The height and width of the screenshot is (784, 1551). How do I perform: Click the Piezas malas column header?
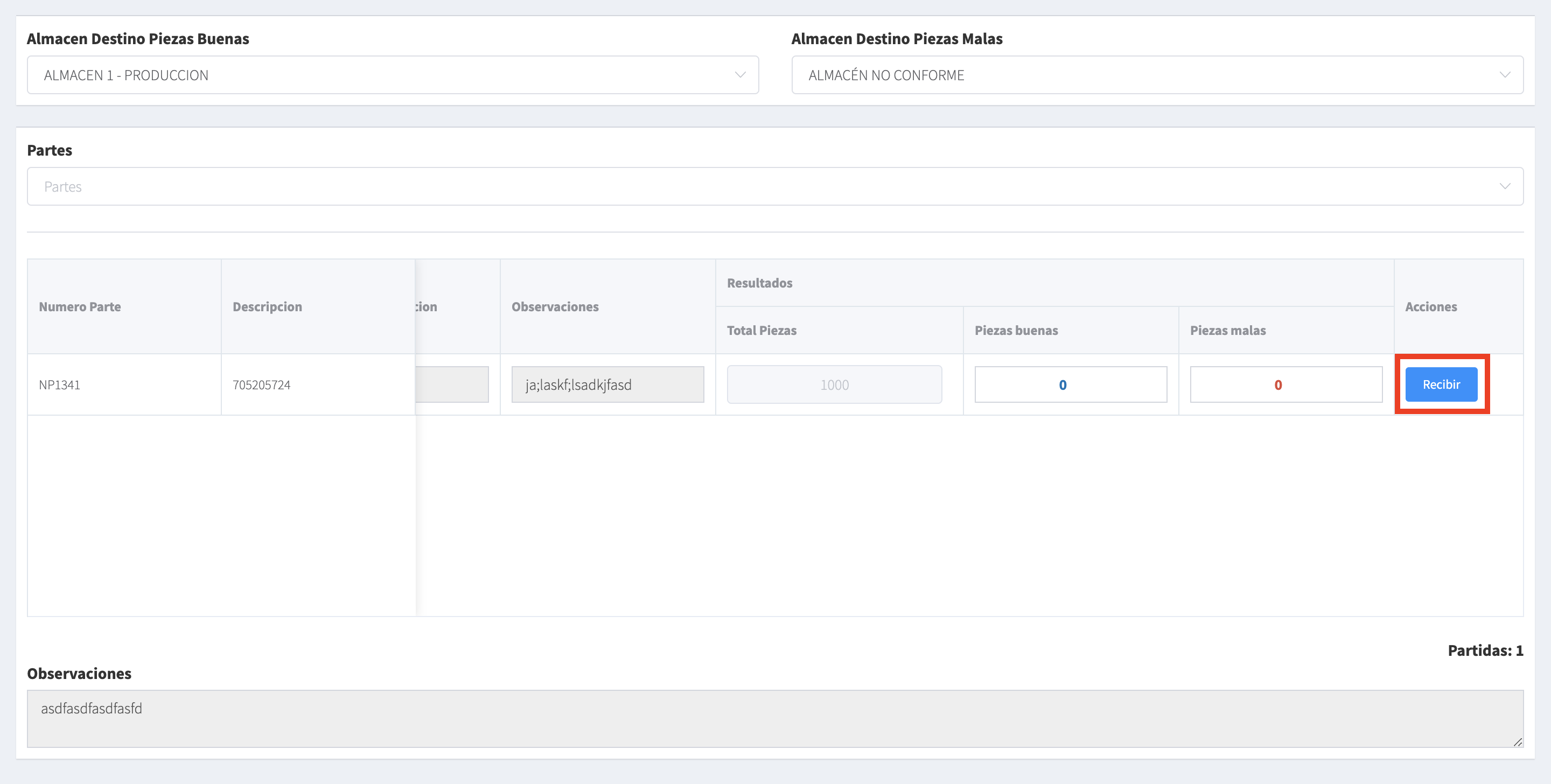pos(1228,330)
